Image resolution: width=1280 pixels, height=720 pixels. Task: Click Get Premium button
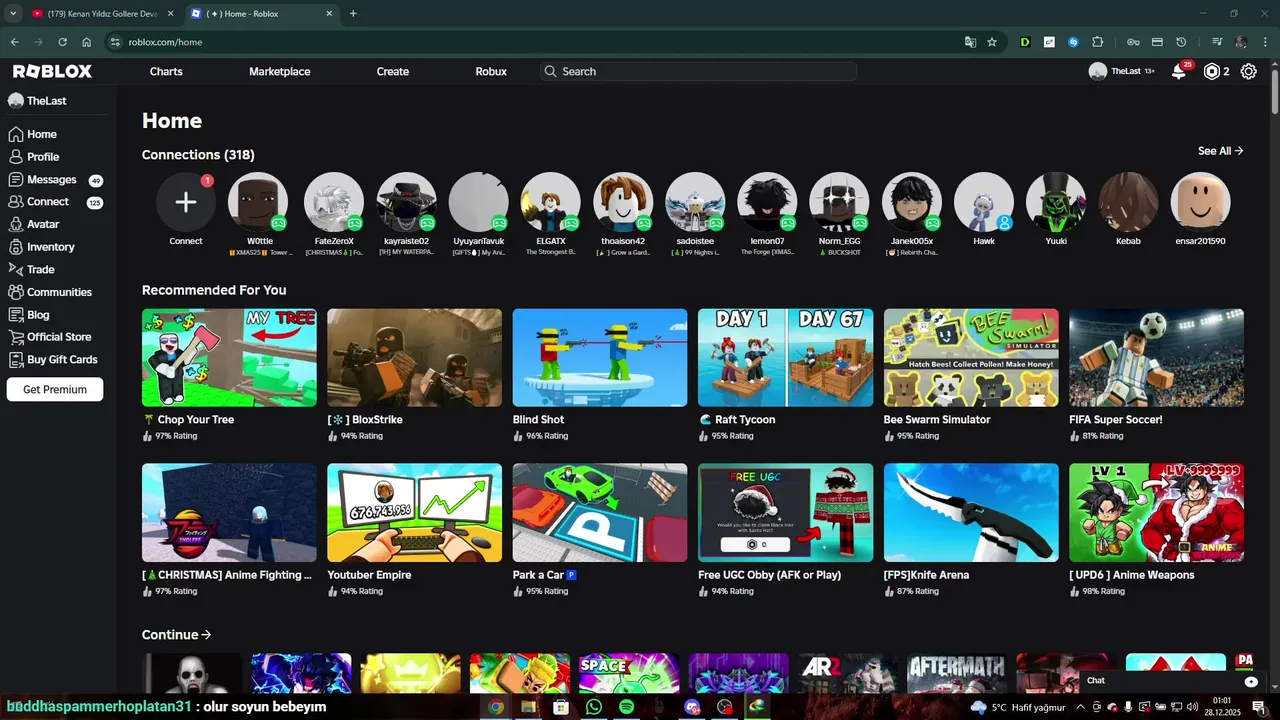(55, 389)
